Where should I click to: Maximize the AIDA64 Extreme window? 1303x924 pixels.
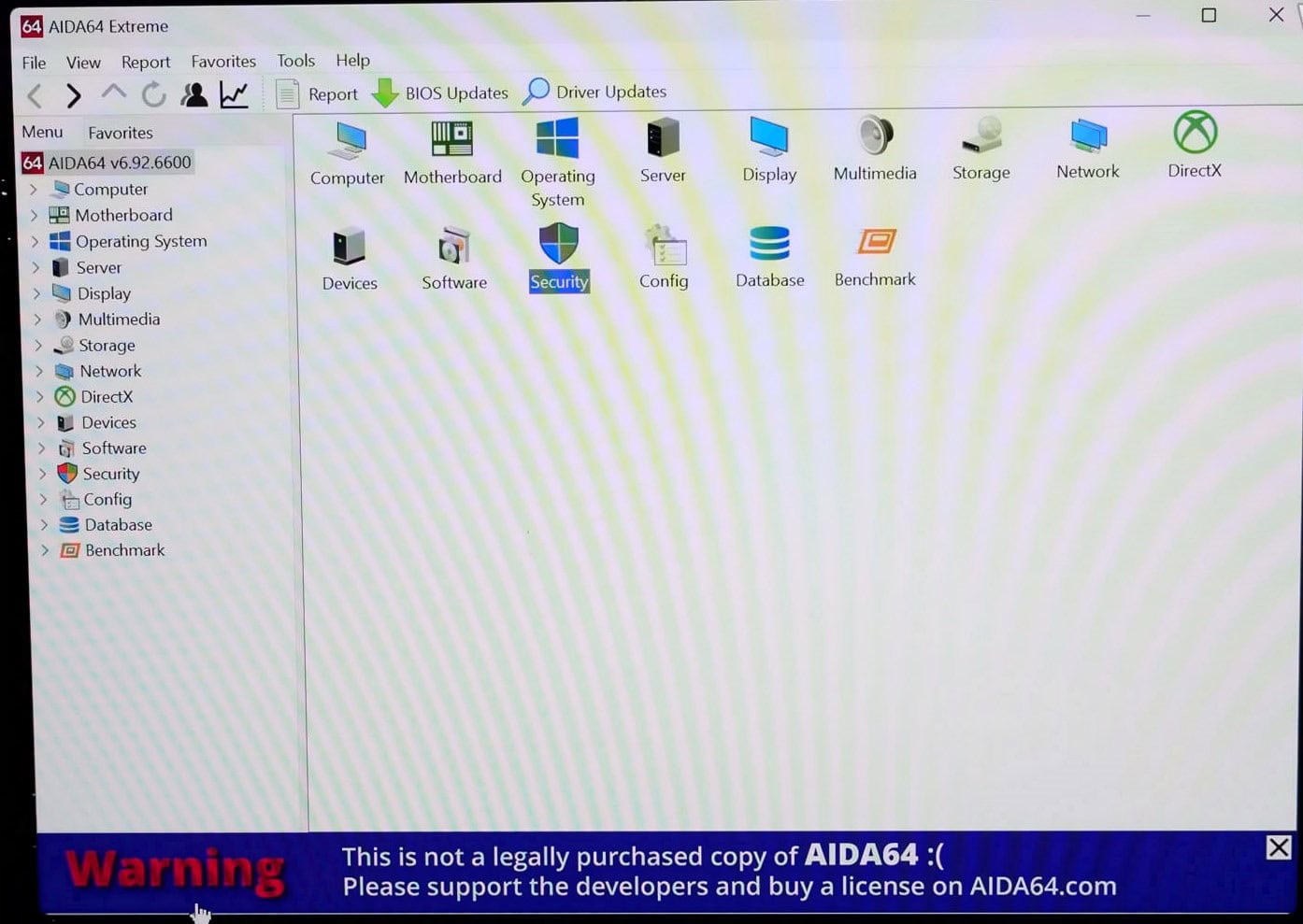tap(1209, 15)
